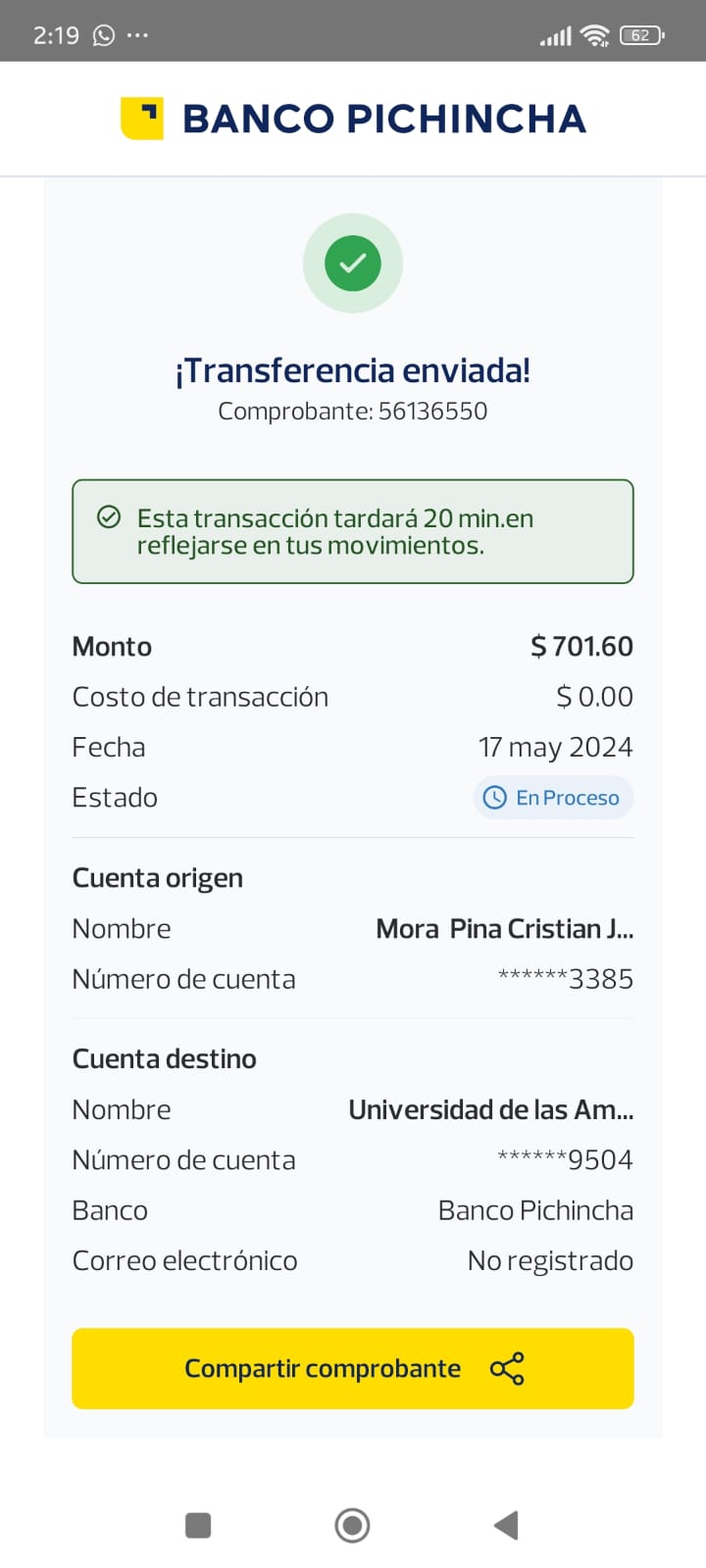Tap the Banco Pichincha yellow logo icon
This screenshot has height=1568, width=706.
pos(142,119)
